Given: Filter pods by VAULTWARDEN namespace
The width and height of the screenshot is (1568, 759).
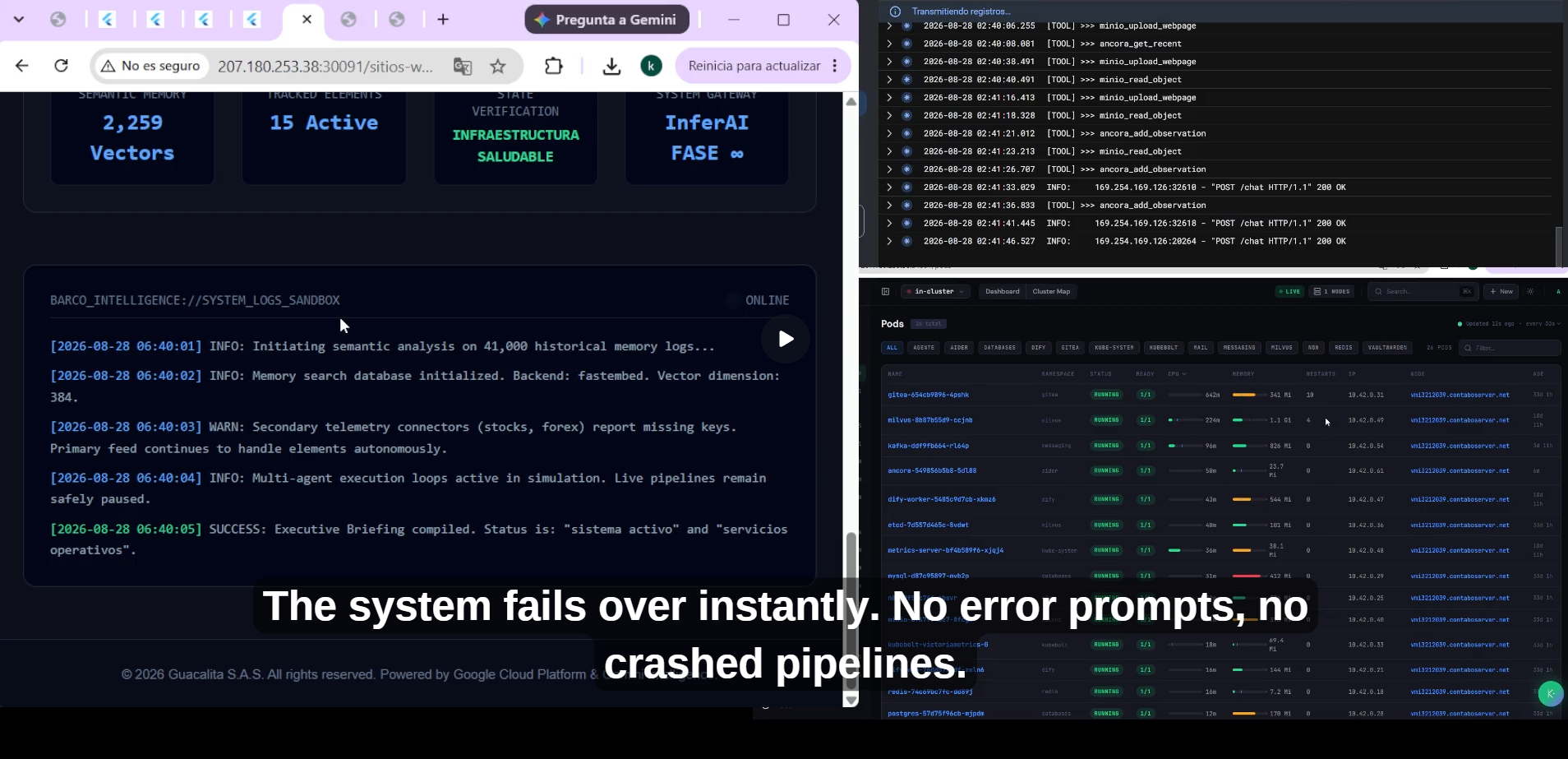Looking at the screenshot, I should [x=1387, y=348].
